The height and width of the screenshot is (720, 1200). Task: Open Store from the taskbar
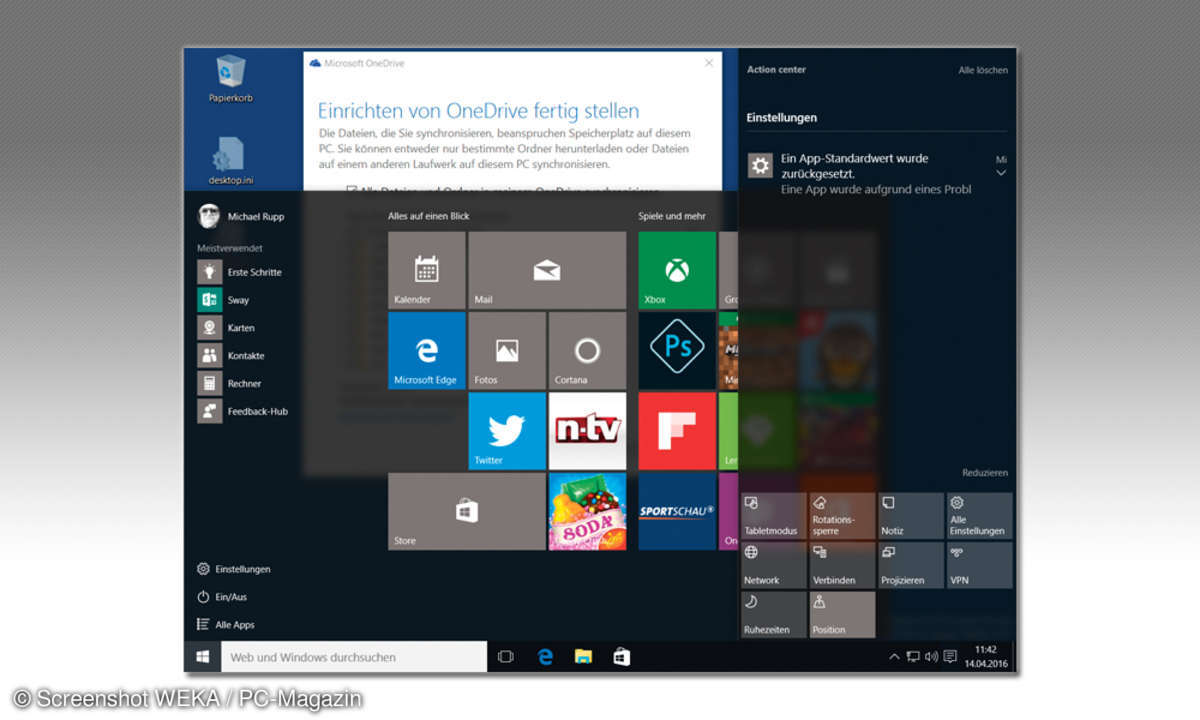pos(621,657)
